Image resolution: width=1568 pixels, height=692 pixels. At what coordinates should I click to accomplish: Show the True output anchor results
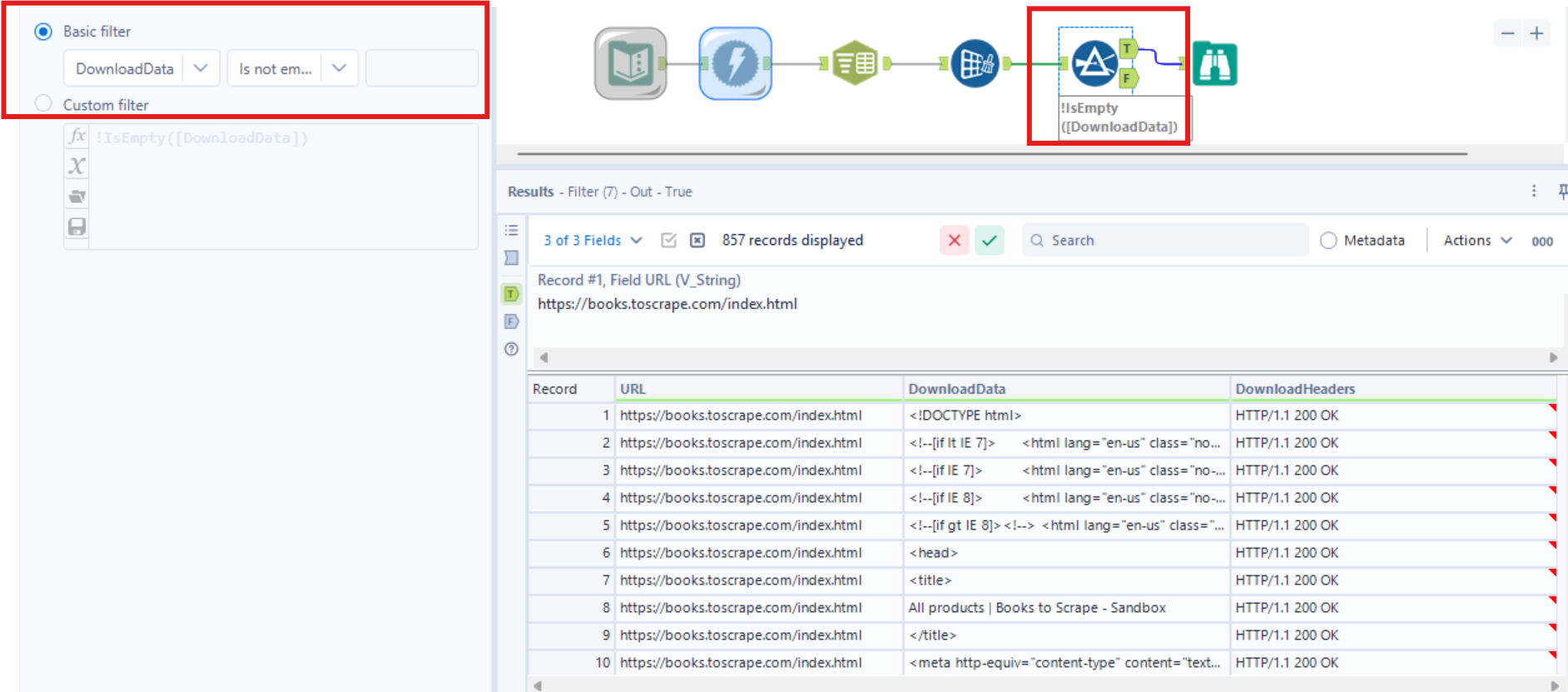[511, 294]
